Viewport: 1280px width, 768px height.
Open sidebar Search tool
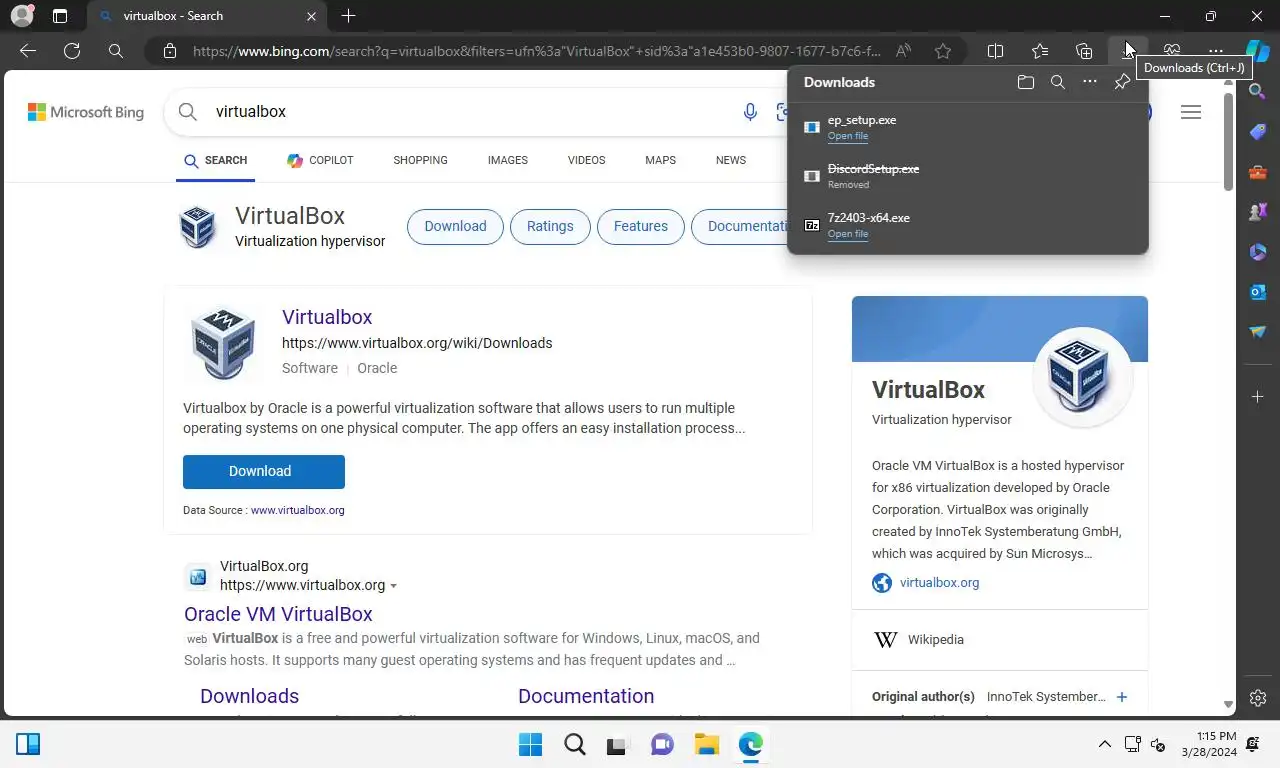[1258, 92]
